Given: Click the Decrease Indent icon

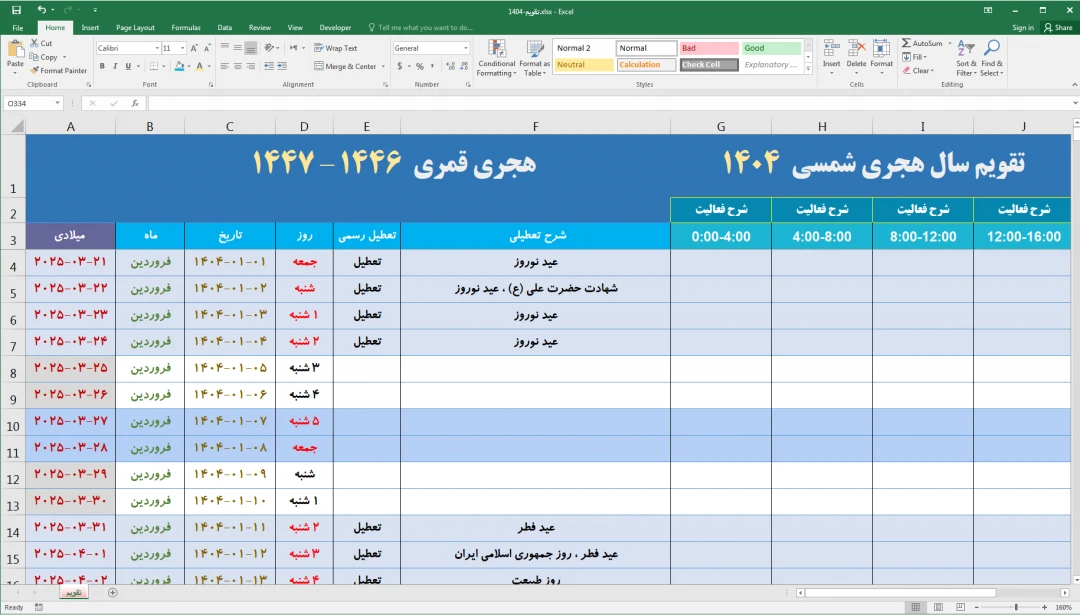Looking at the screenshot, I should click(x=269, y=66).
